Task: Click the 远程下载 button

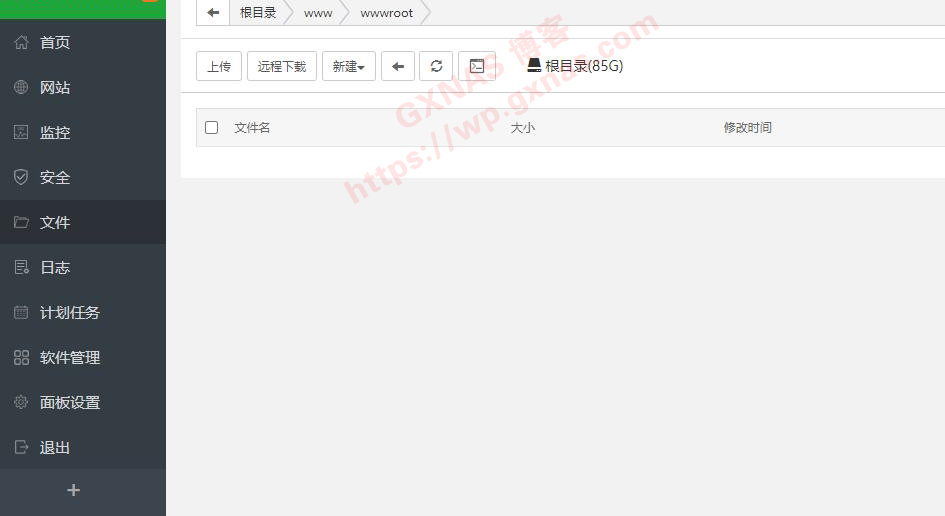Action: (282, 66)
